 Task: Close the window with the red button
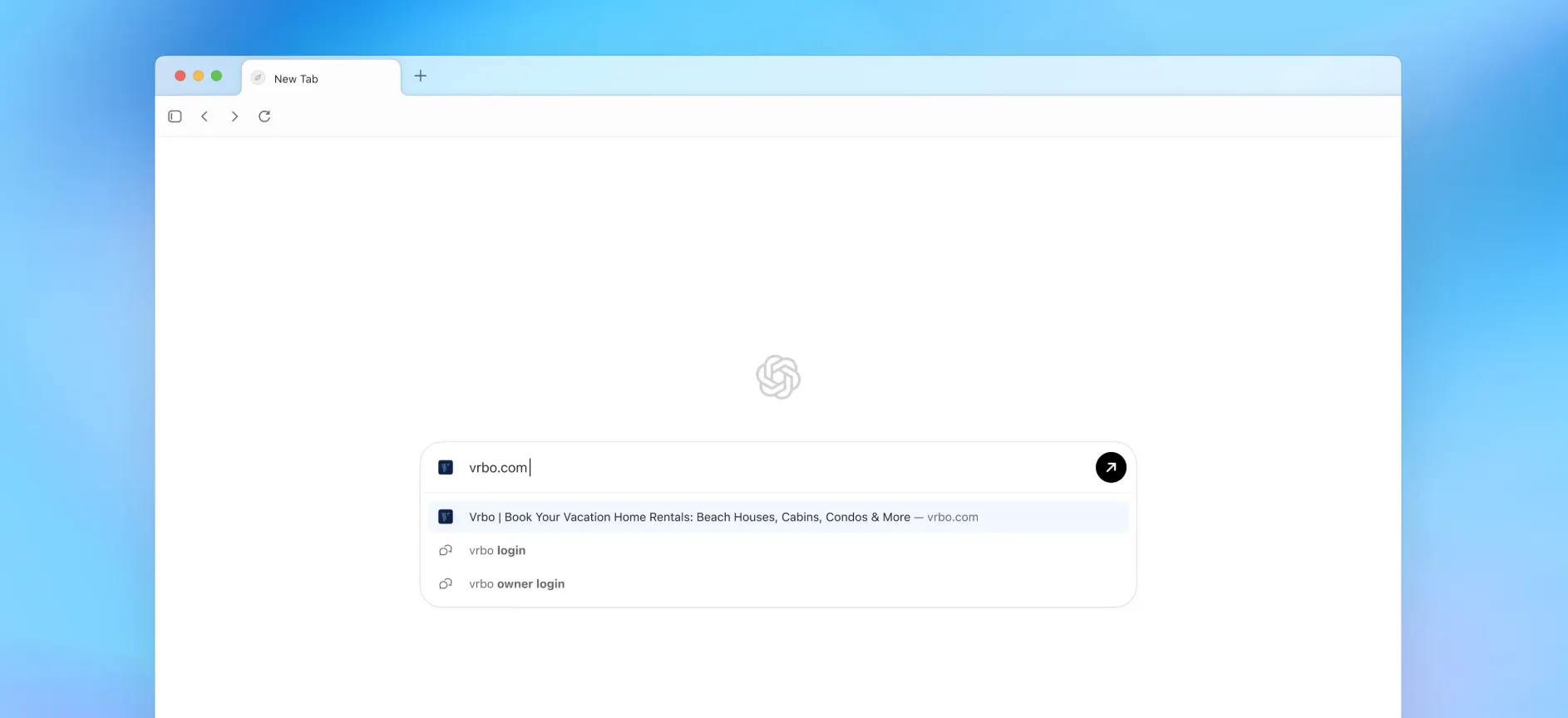(180, 76)
